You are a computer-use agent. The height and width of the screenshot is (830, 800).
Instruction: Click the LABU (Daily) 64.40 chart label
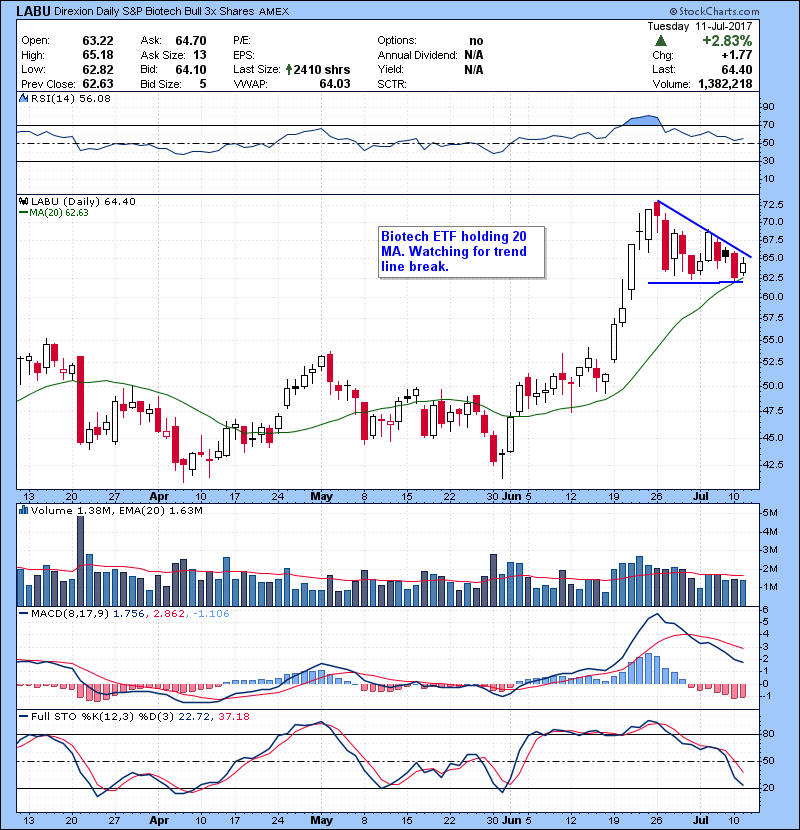point(83,201)
